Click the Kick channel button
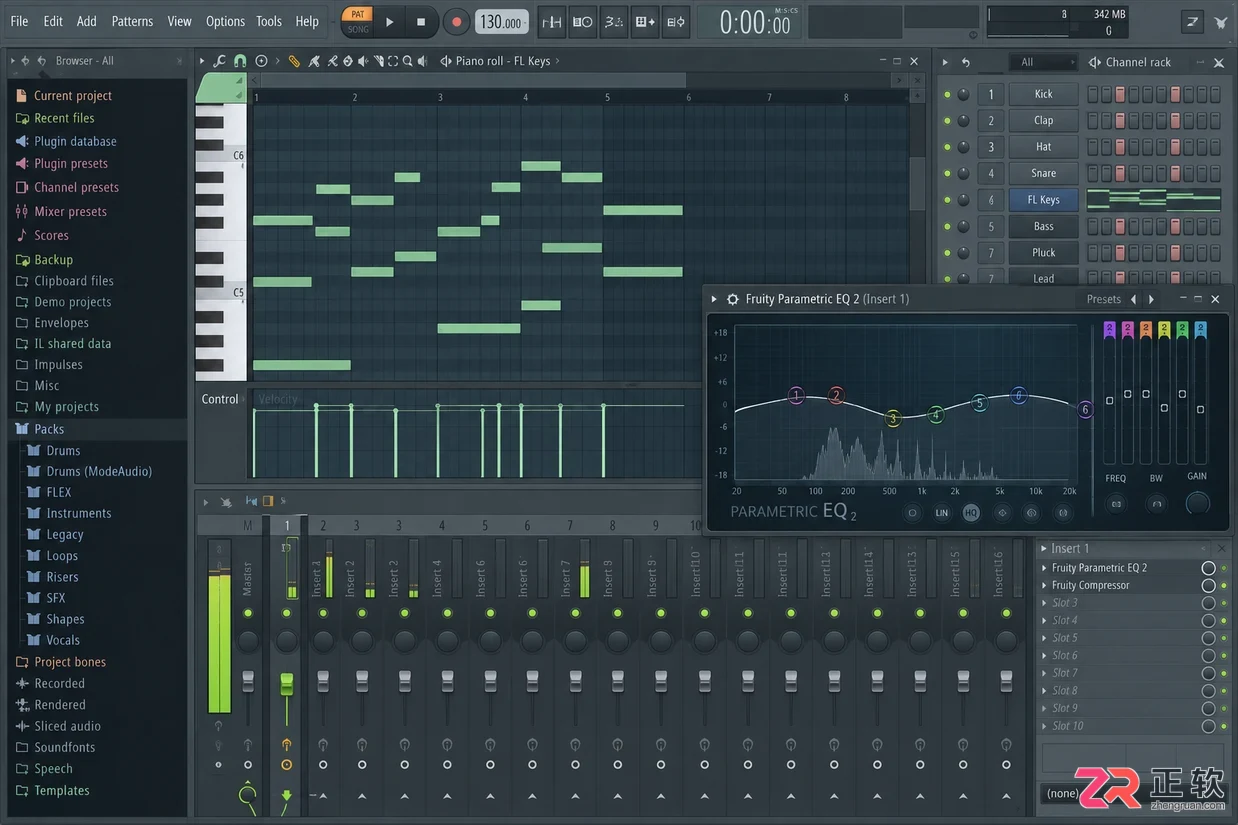This screenshot has width=1238, height=825. [1043, 94]
